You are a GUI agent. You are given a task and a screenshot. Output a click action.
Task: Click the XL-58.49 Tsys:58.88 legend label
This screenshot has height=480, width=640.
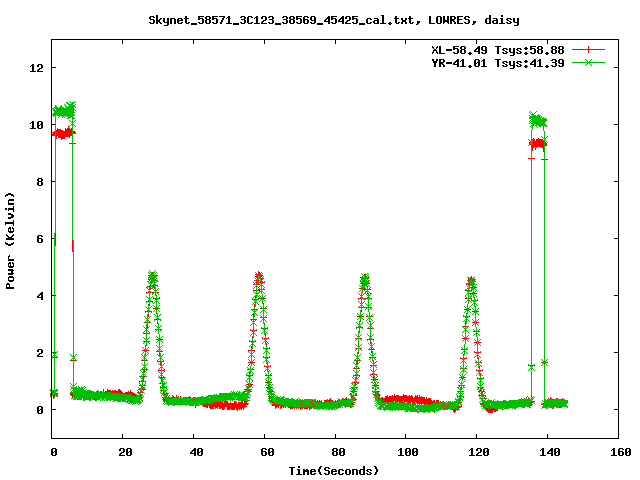[498, 50]
